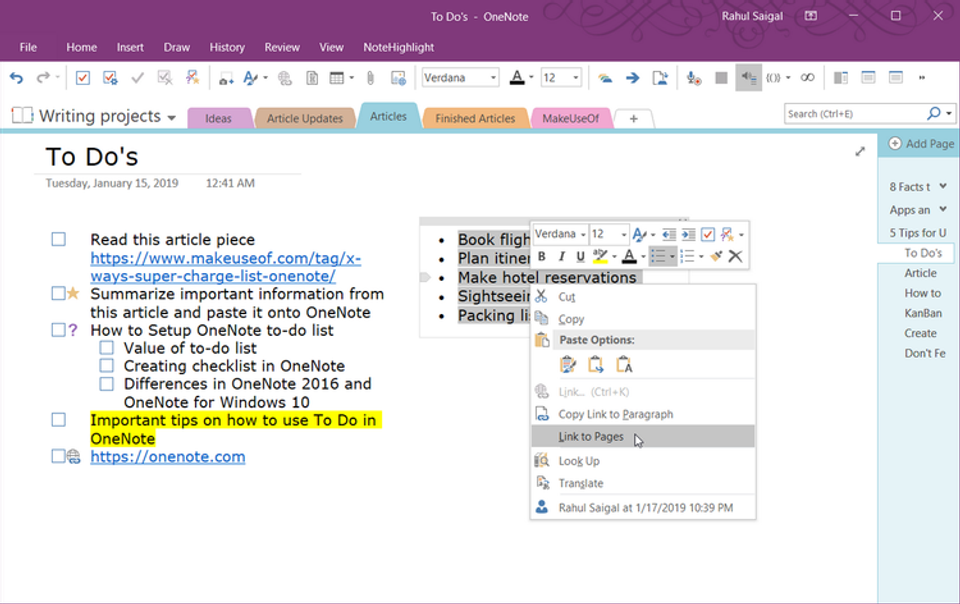Expand 'Apps an' page group

click(943, 209)
